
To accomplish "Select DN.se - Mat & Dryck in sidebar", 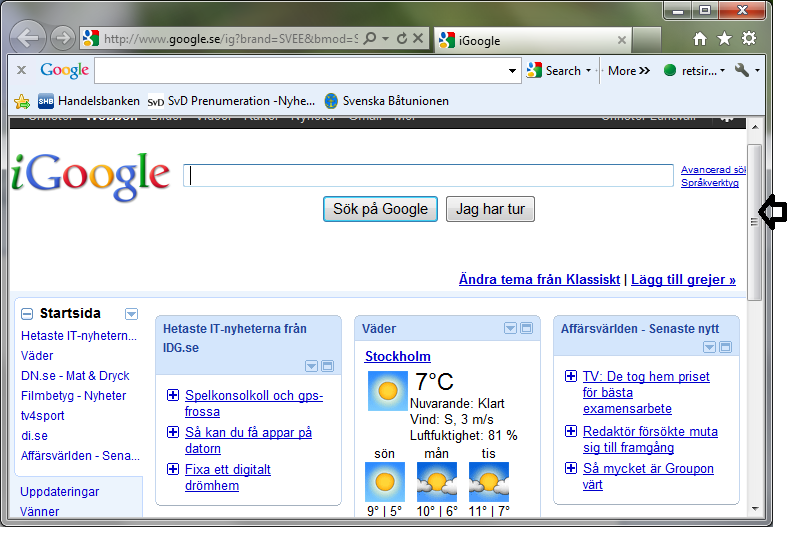I will [75, 376].
